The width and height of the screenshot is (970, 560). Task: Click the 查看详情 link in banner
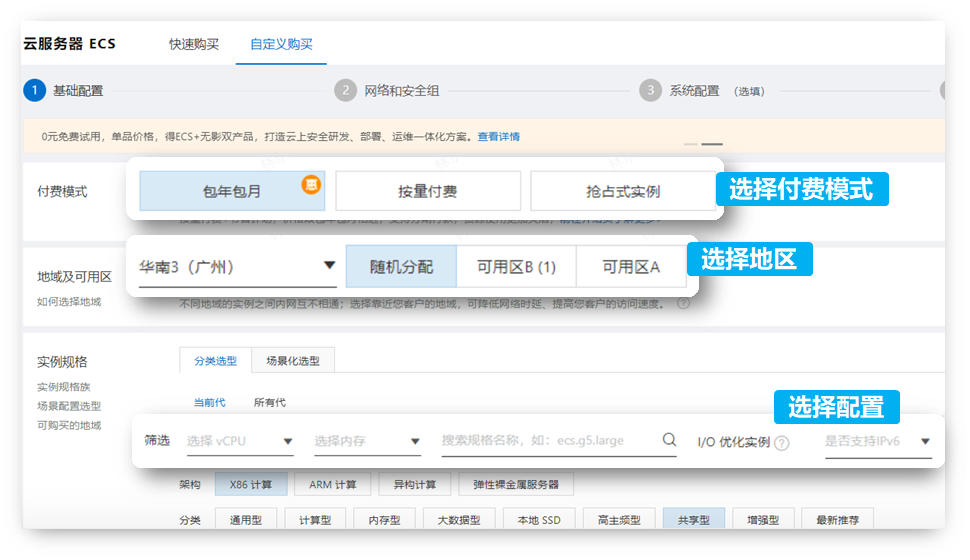point(499,137)
